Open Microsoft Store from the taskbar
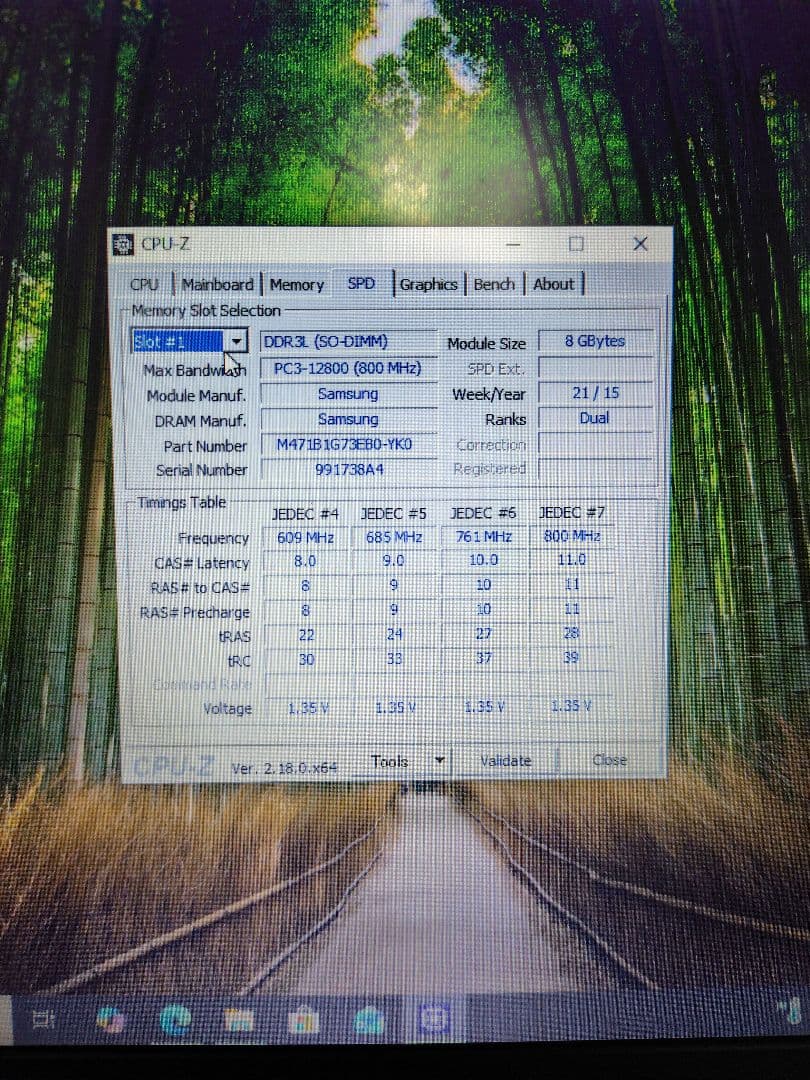The width and height of the screenshot is (810, 1080). coord(302,1021)
